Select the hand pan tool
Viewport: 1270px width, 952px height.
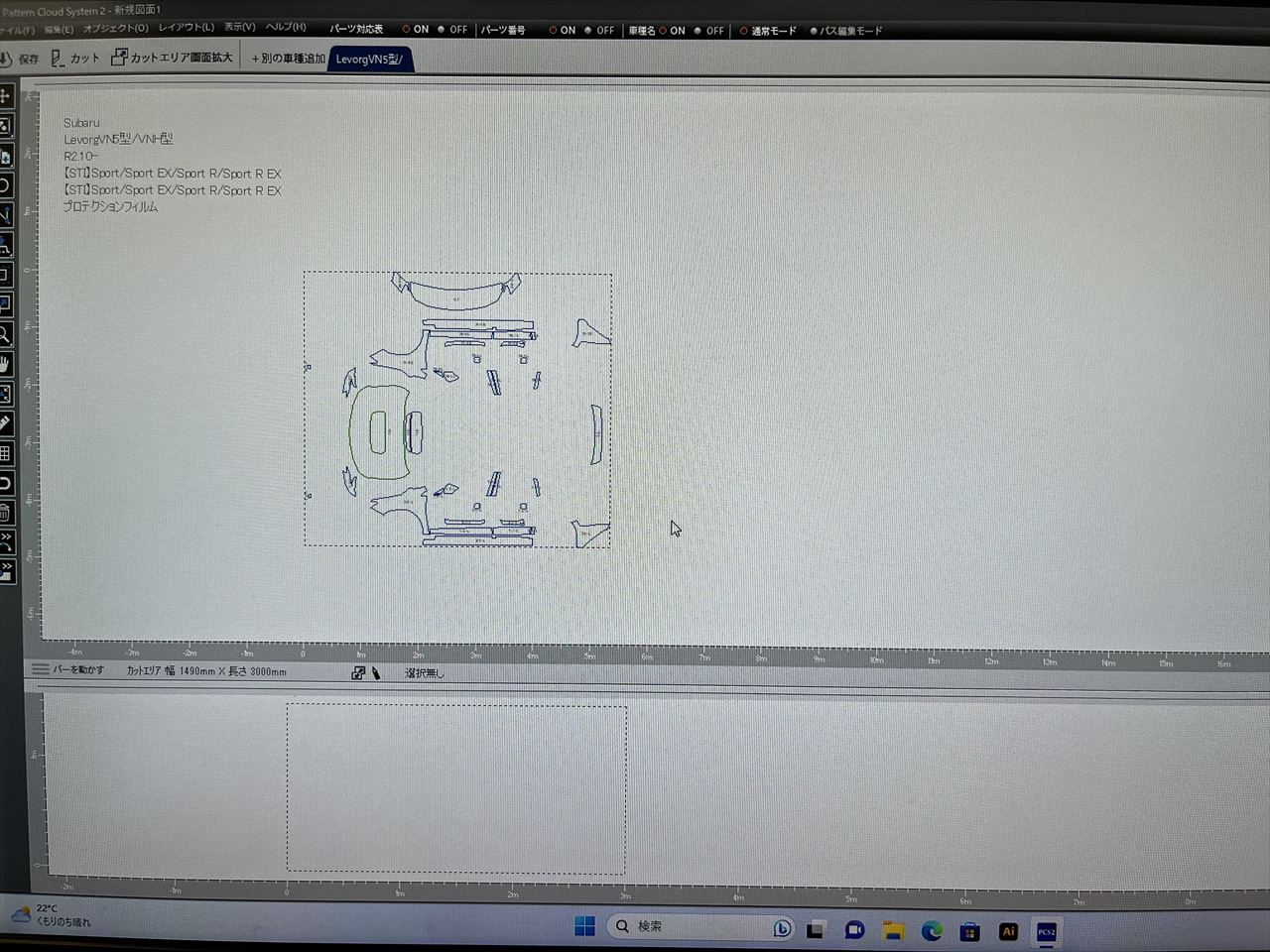pos(5,364)
